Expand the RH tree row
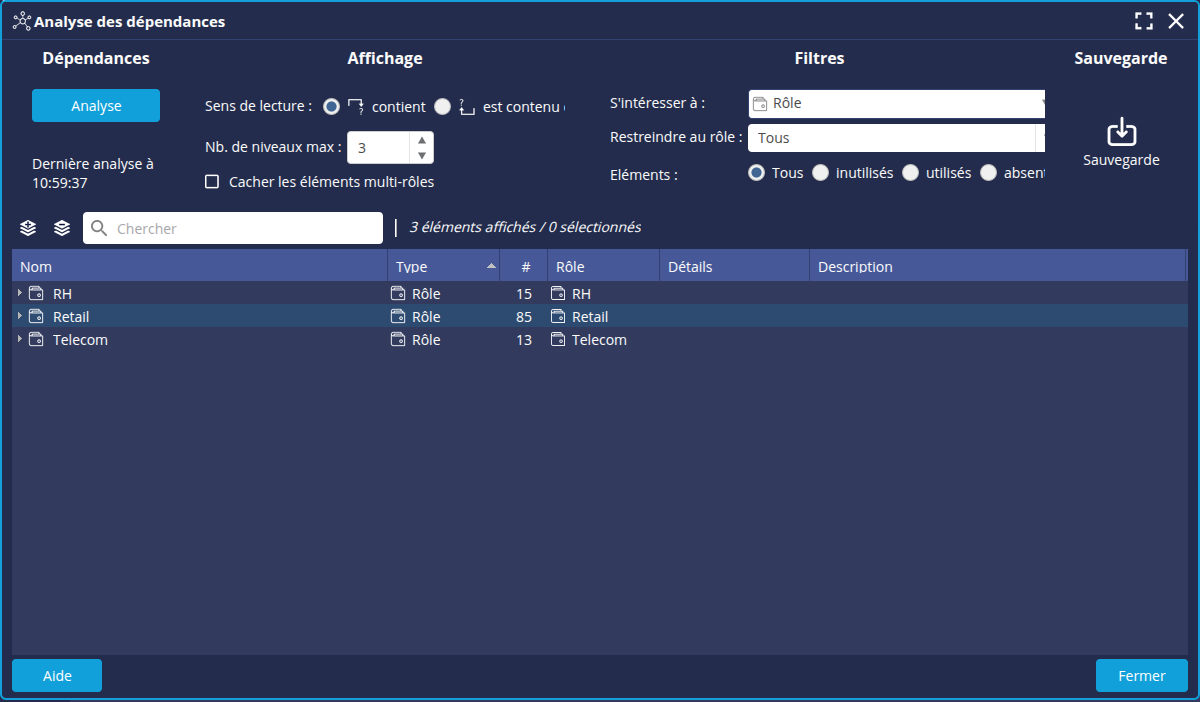The image size is (1200, 702). (x=20, y=293)
